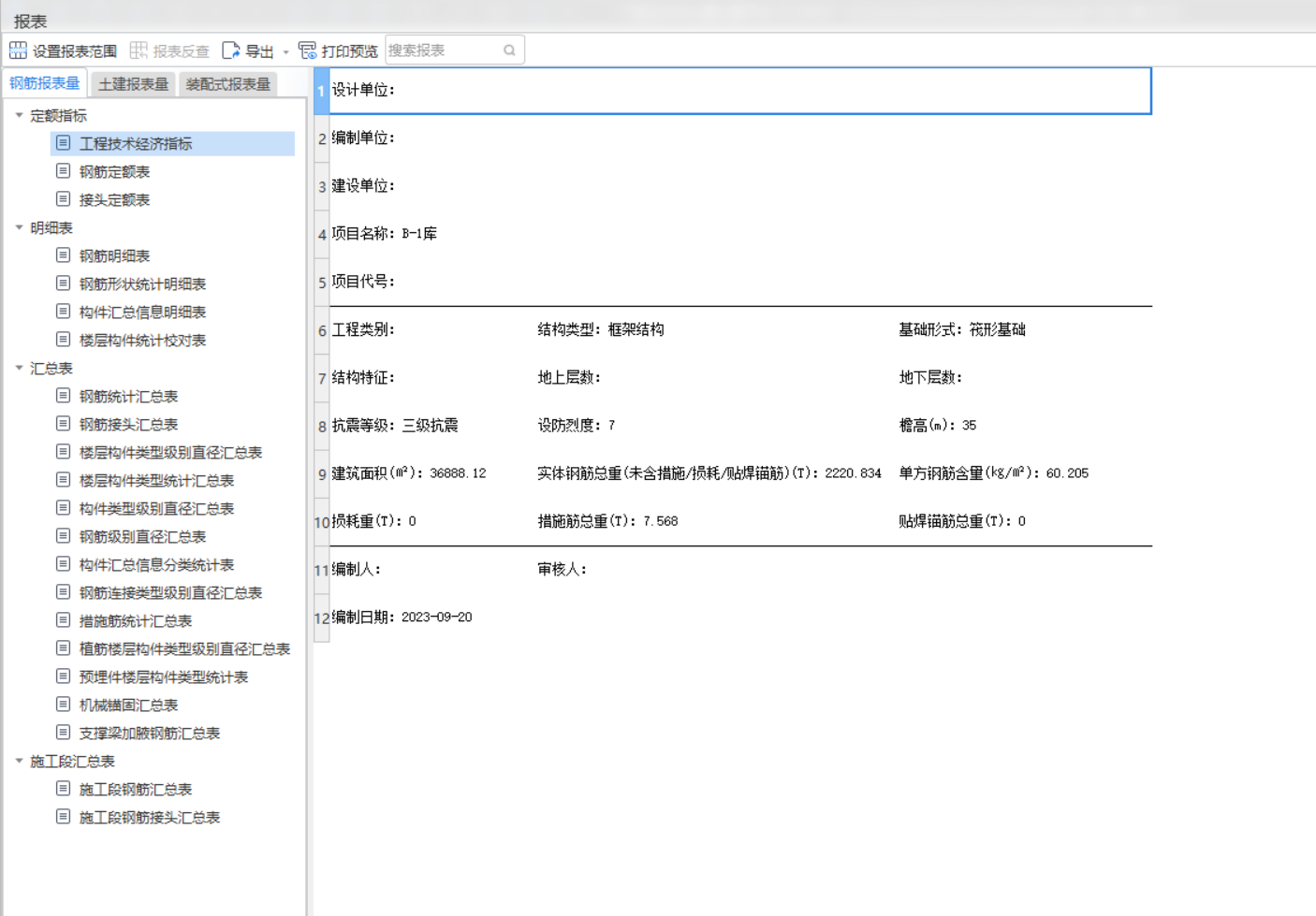Open the 钢筋级别直径汇总表 report
Image resolution: width=1316 pixels, height=916 pixels.
[142, 536]
